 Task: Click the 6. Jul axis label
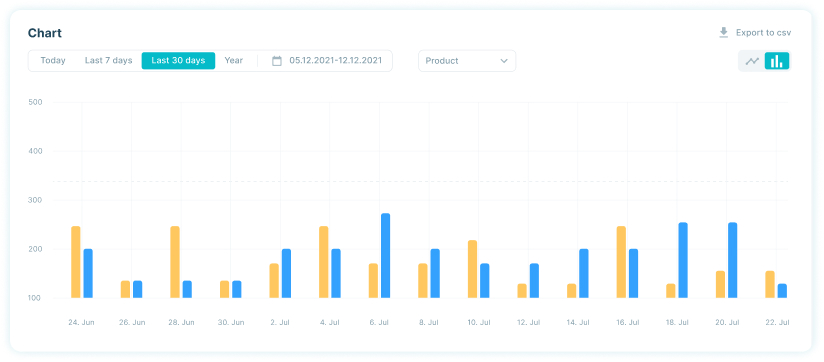[379, 322]
